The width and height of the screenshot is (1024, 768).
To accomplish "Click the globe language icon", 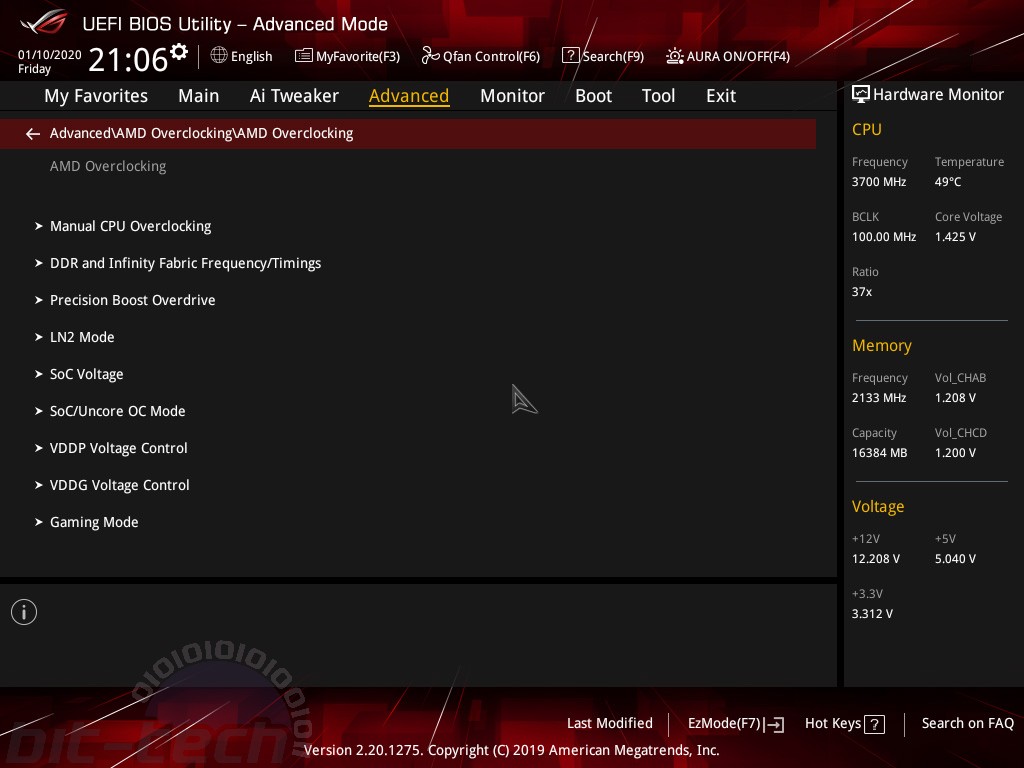I will tap(219, 56).
